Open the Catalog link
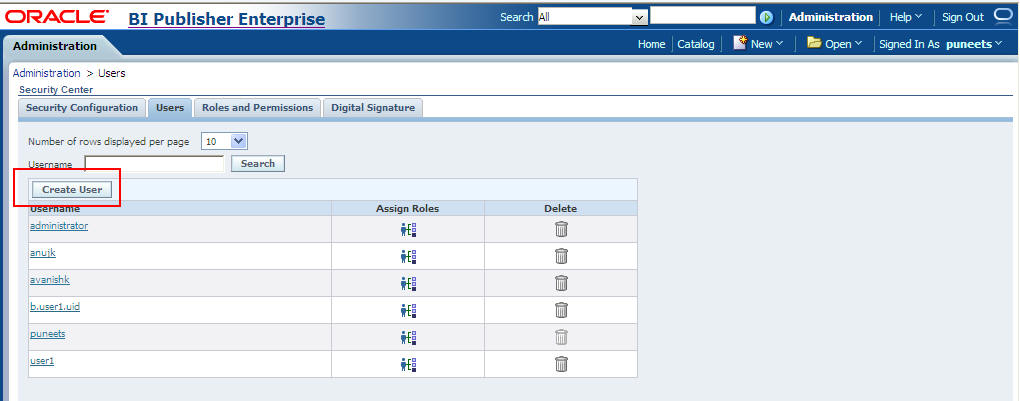This screenshot has height=401, width=1020. click(695, 44)
